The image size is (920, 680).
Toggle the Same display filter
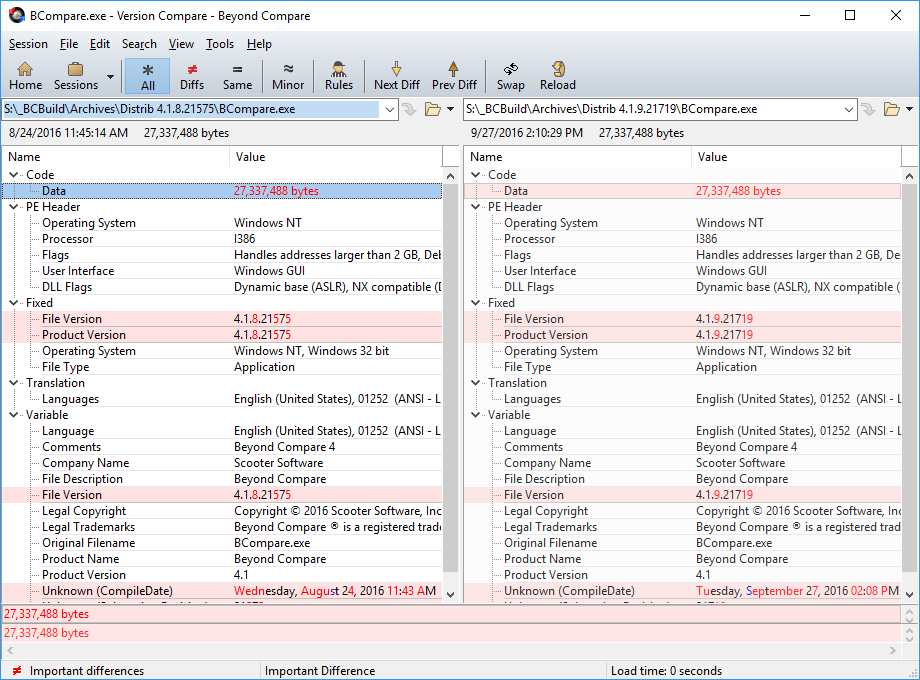coord(237,76)
